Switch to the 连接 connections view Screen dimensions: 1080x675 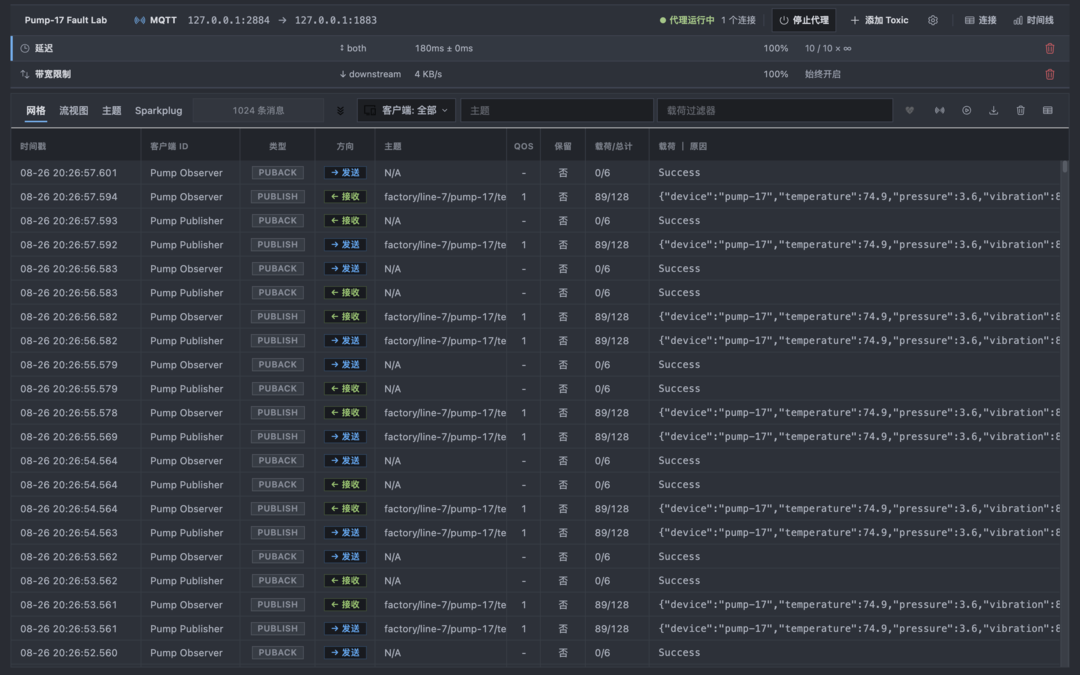click(981, 20)
